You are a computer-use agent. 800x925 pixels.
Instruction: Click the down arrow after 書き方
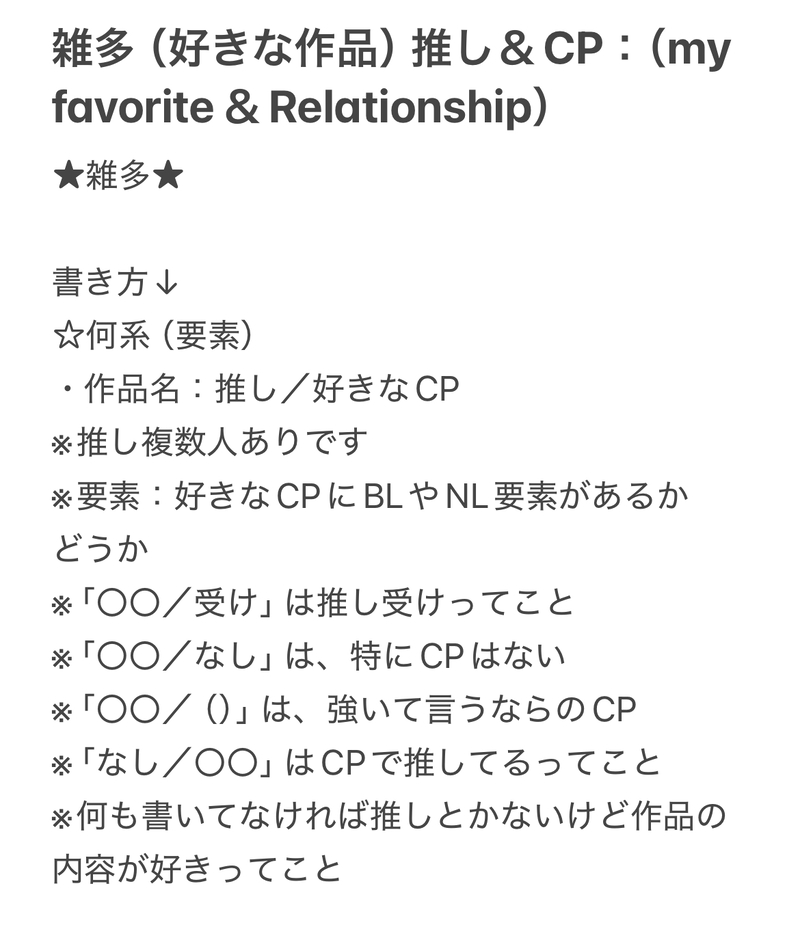(167, 283)
